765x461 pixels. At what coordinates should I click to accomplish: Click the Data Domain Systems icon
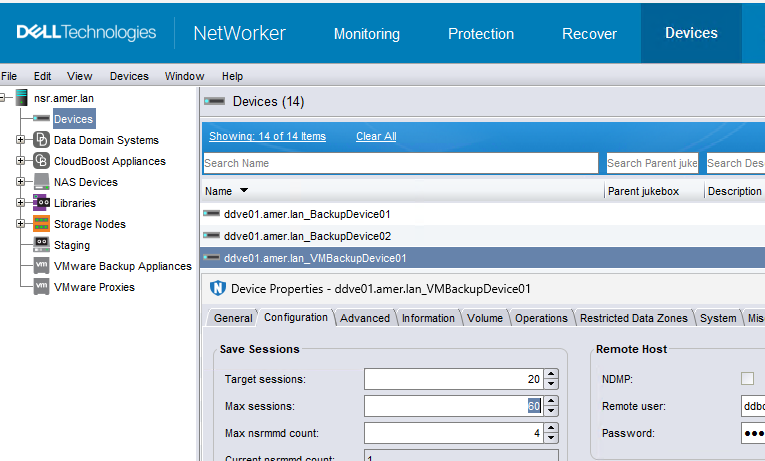click(41, 140)
